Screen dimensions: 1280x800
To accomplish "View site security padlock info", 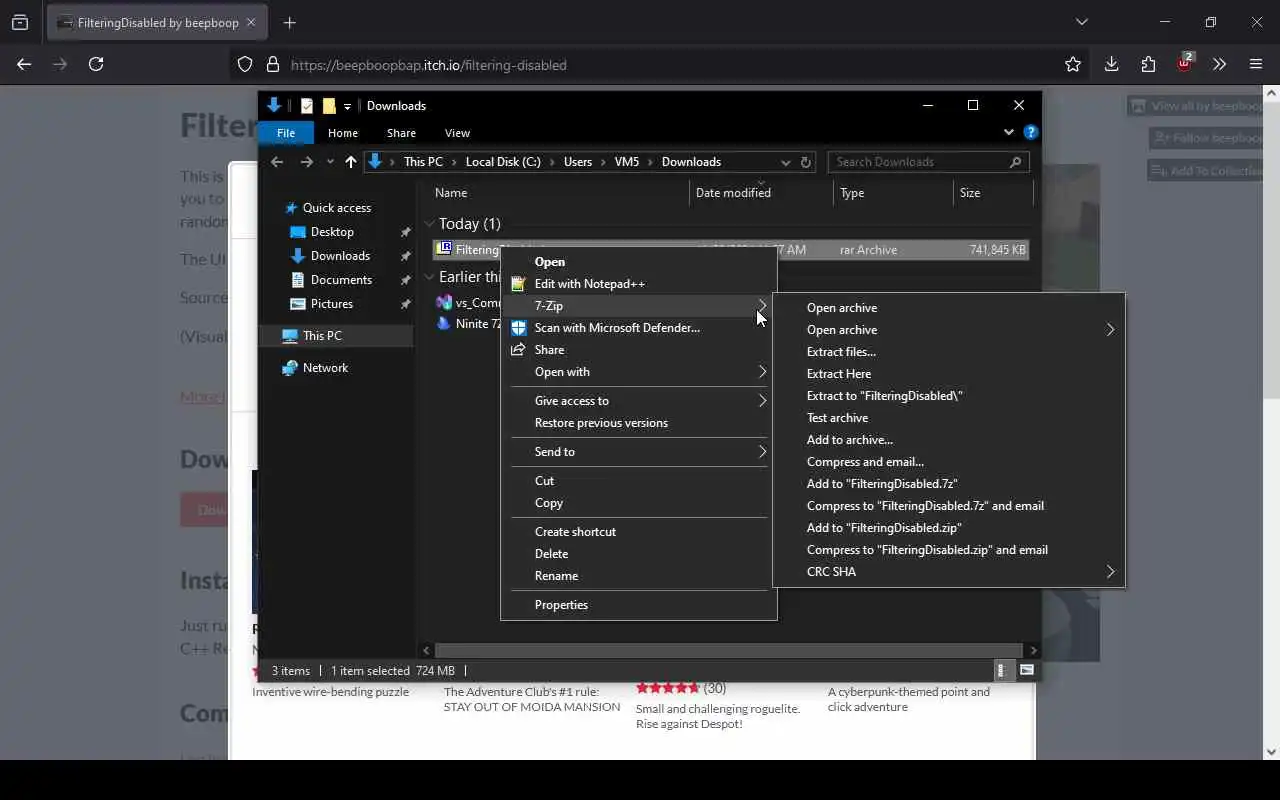I will click(272, 64).
